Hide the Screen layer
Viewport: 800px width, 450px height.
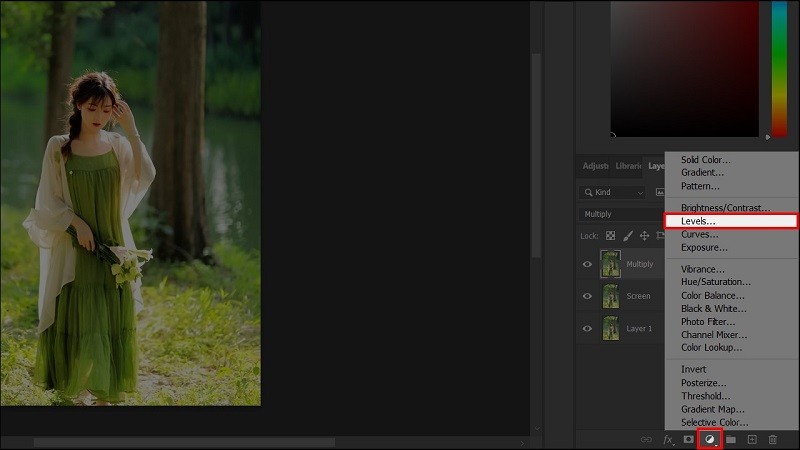(587, 296)
